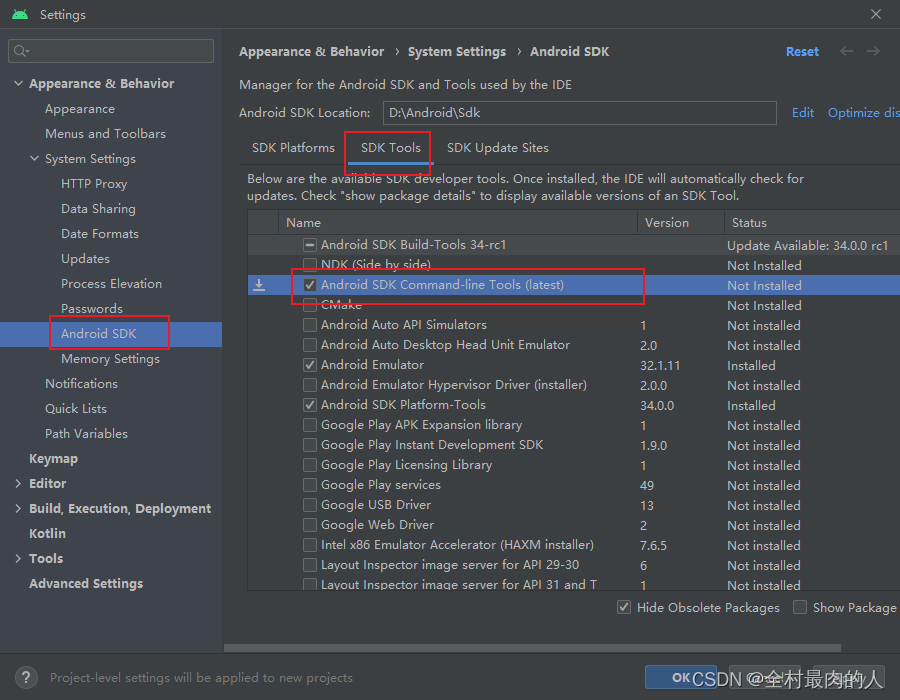The image size is (900, 700).
Task: Open Advanced Settings page
Action: pyautogui.click(x=86, y=584)
